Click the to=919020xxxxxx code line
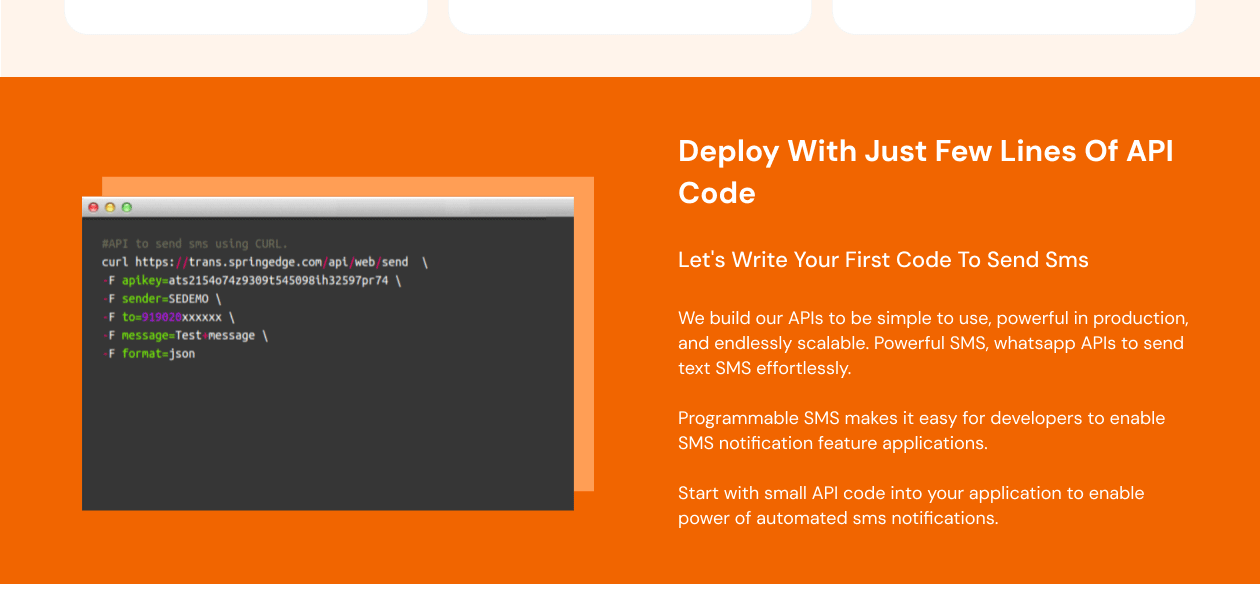Image resolution: width=1260 pixels, height=600 pixels. click(168, 317)
